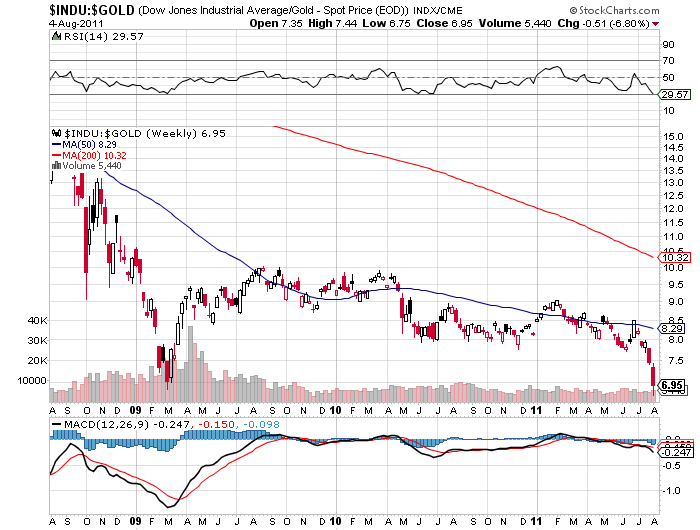Click the 90 level label on RSI axis
Screen dimensions: 700x530
click(x=668, y=45)
